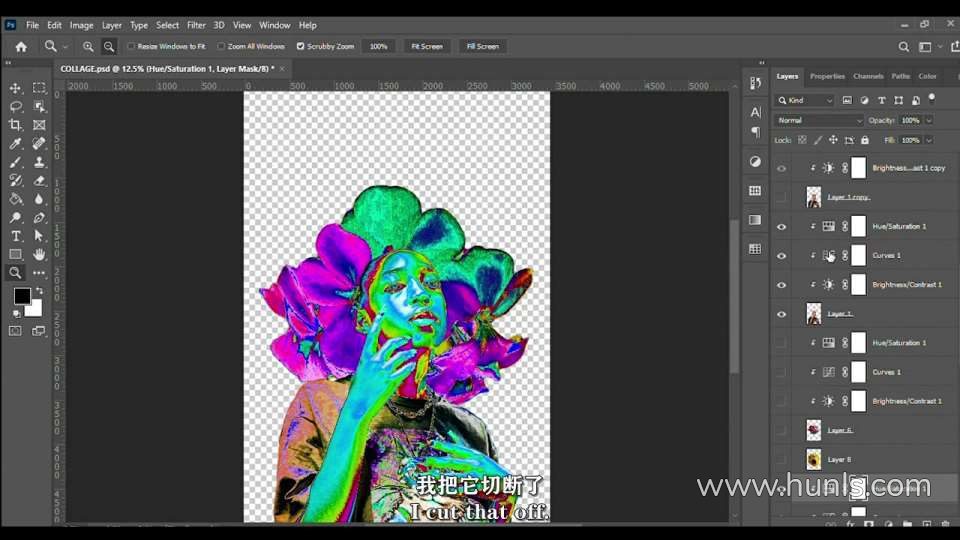Select the Healing Brush tool
960x540 pixels.
pyautogui.click(x=39, y=143)
